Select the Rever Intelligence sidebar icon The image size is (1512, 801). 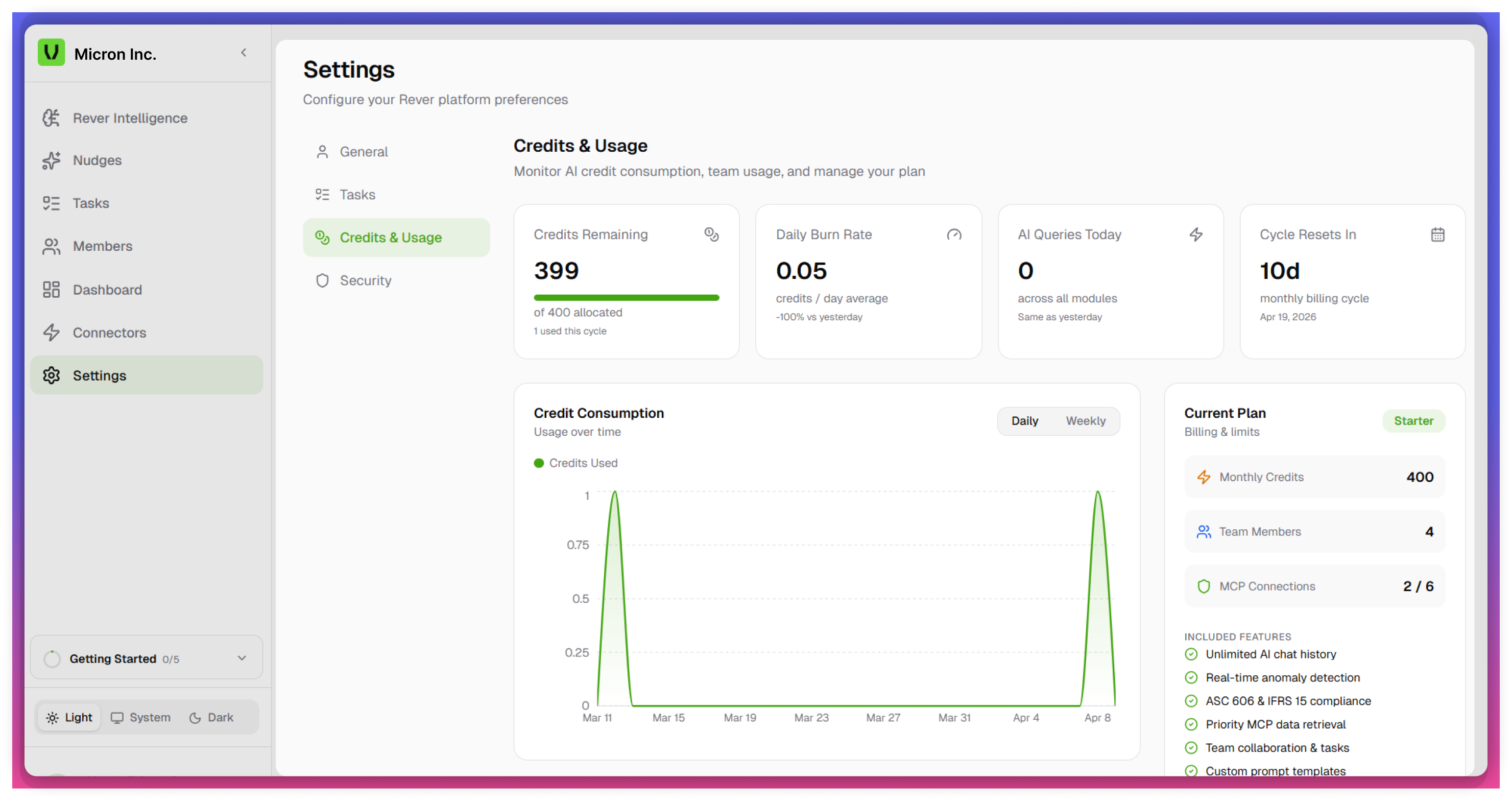[52, 117]
